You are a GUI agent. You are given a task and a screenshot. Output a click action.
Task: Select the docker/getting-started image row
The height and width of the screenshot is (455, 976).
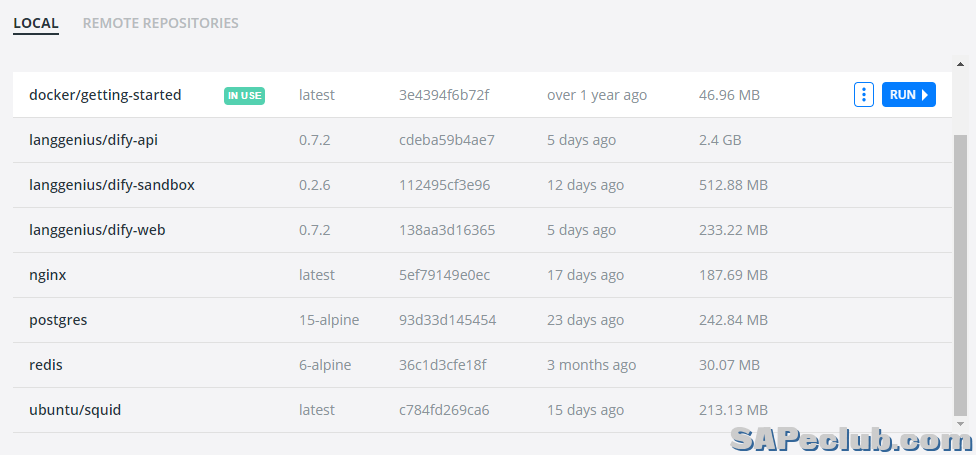(105, 95)
